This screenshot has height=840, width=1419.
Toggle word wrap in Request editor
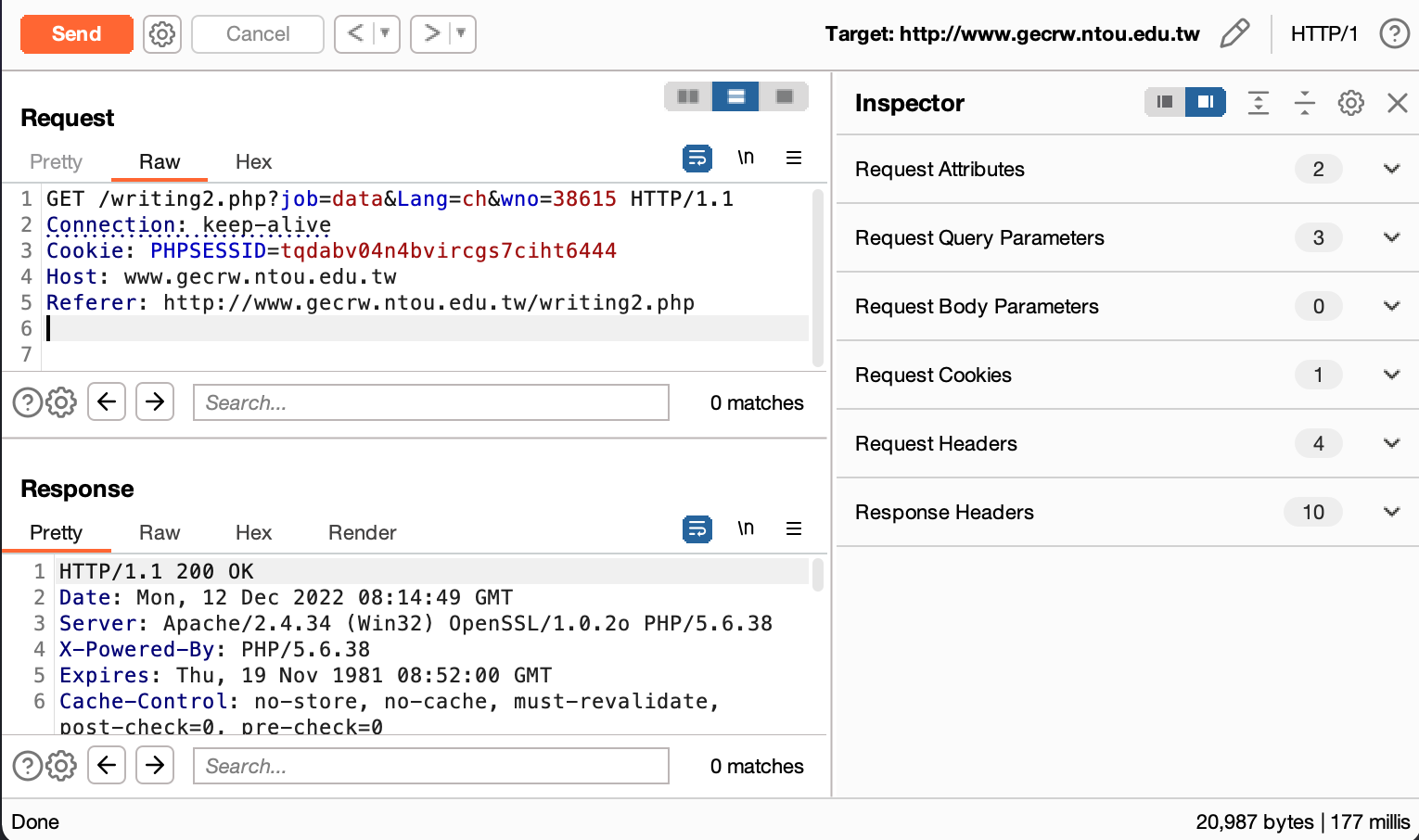[697, 159]
